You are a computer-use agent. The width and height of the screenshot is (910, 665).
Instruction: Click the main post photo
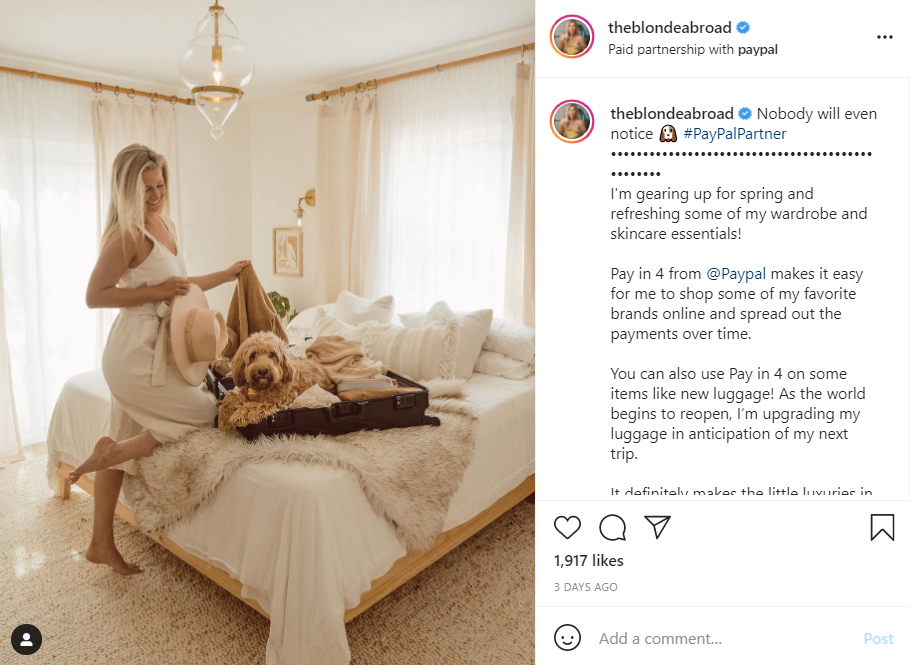(x=267, y=332)
